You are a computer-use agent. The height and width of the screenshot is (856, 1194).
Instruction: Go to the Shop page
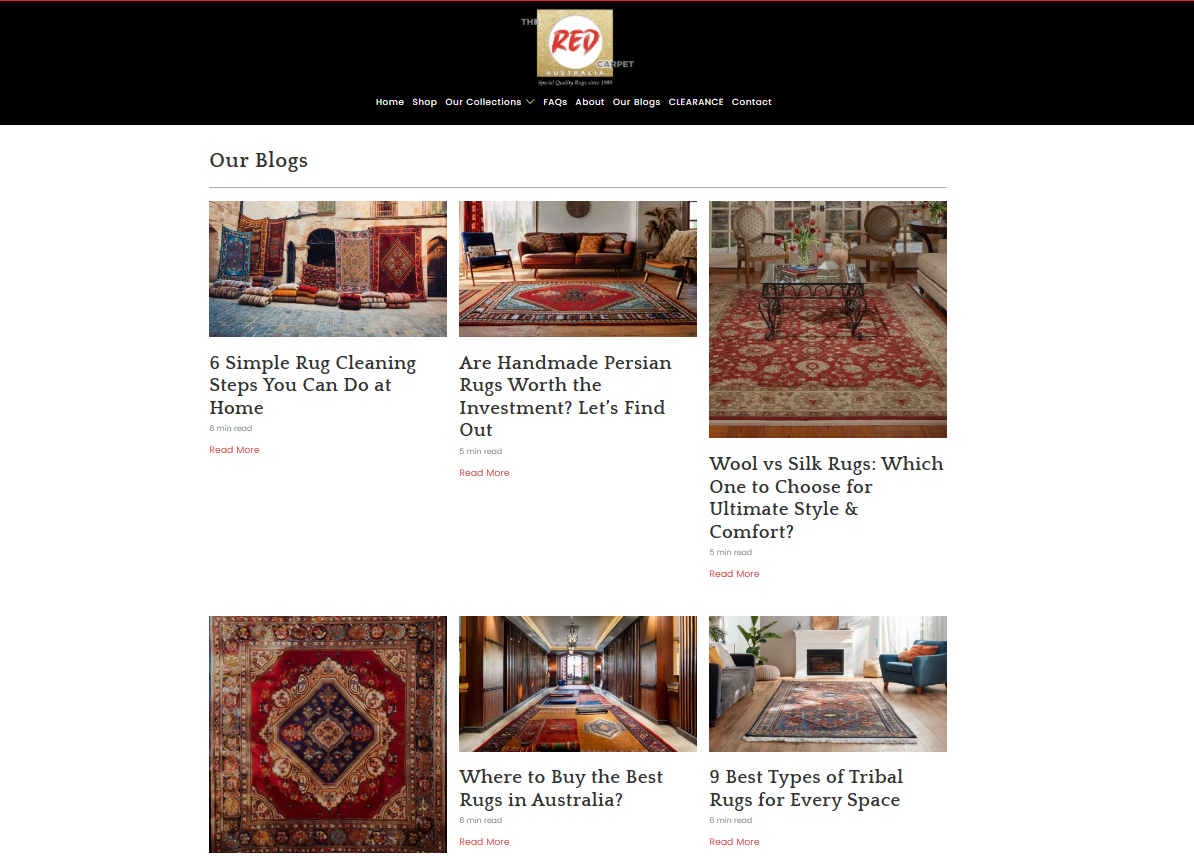424,102
